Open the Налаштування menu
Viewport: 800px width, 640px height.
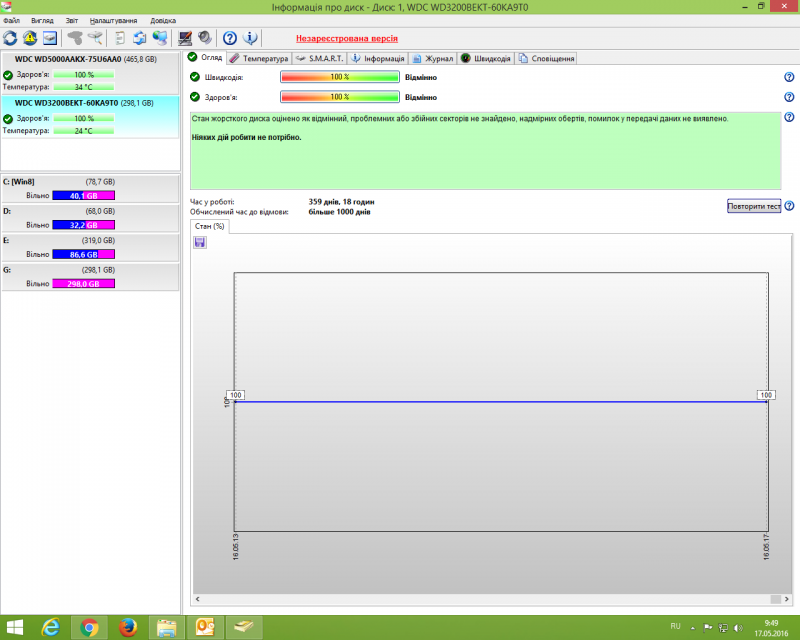coord(113,19)
